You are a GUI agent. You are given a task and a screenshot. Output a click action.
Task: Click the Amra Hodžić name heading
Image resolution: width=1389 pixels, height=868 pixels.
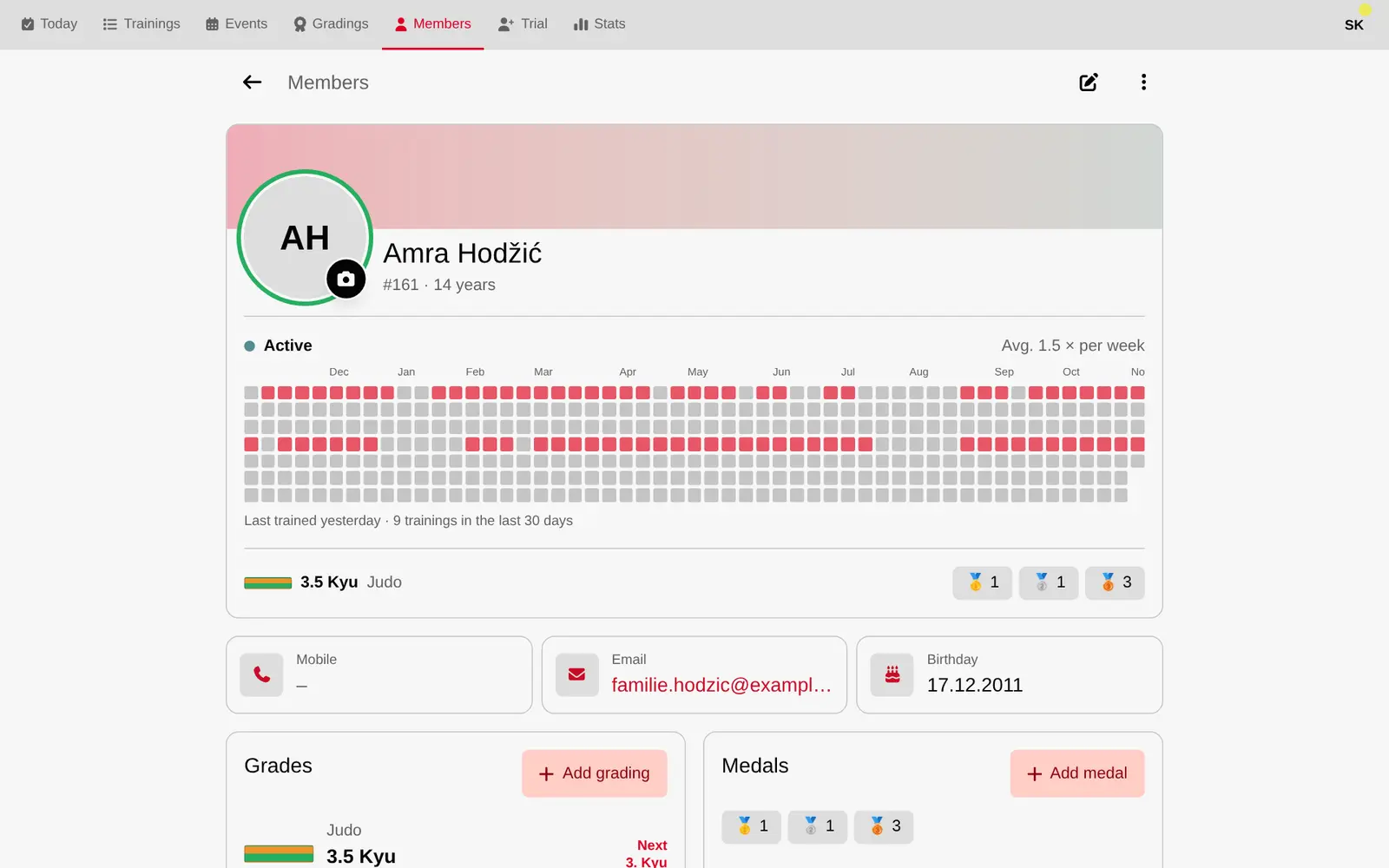point(463,253)
